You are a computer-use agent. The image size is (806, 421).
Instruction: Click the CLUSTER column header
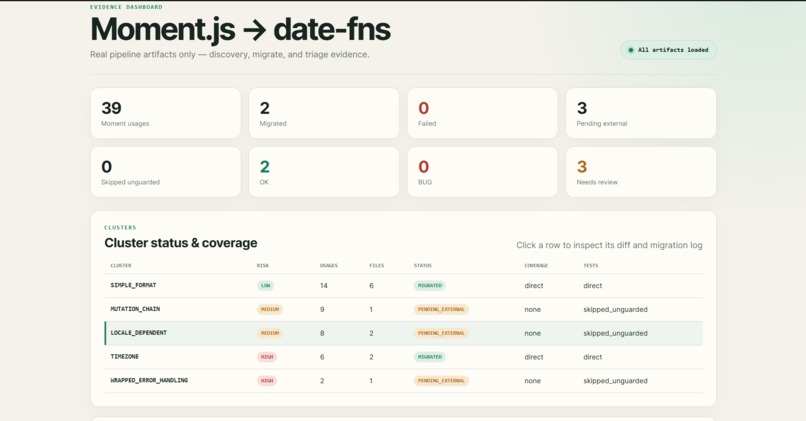(121, 266)
